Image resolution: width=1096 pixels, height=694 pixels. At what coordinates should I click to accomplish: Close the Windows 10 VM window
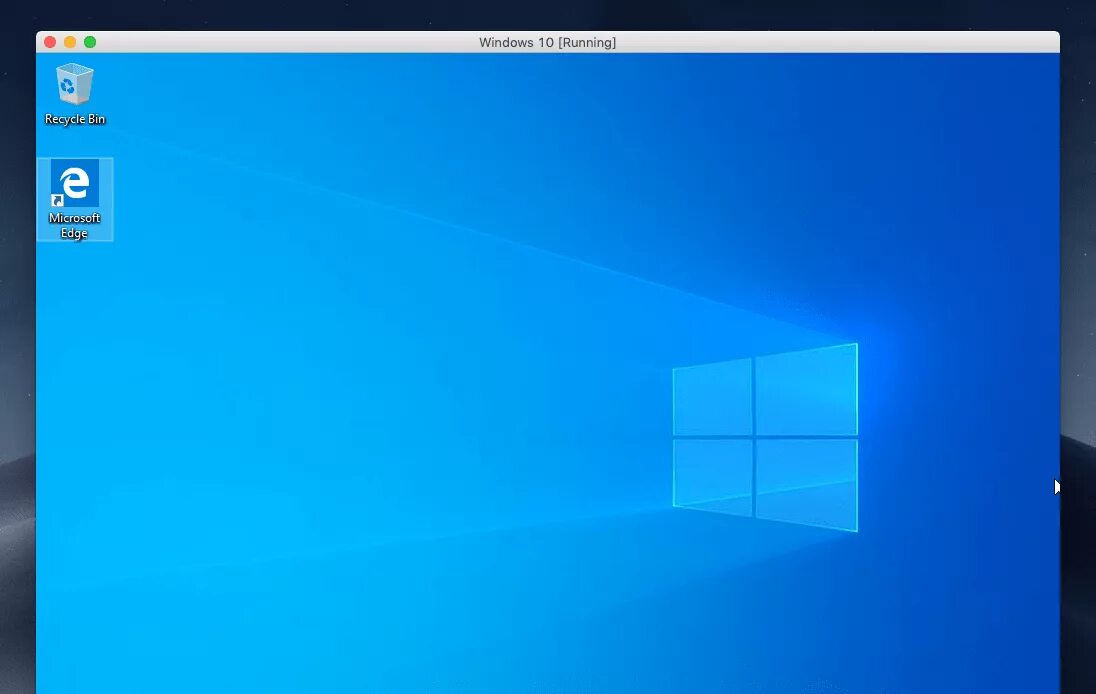50,42
